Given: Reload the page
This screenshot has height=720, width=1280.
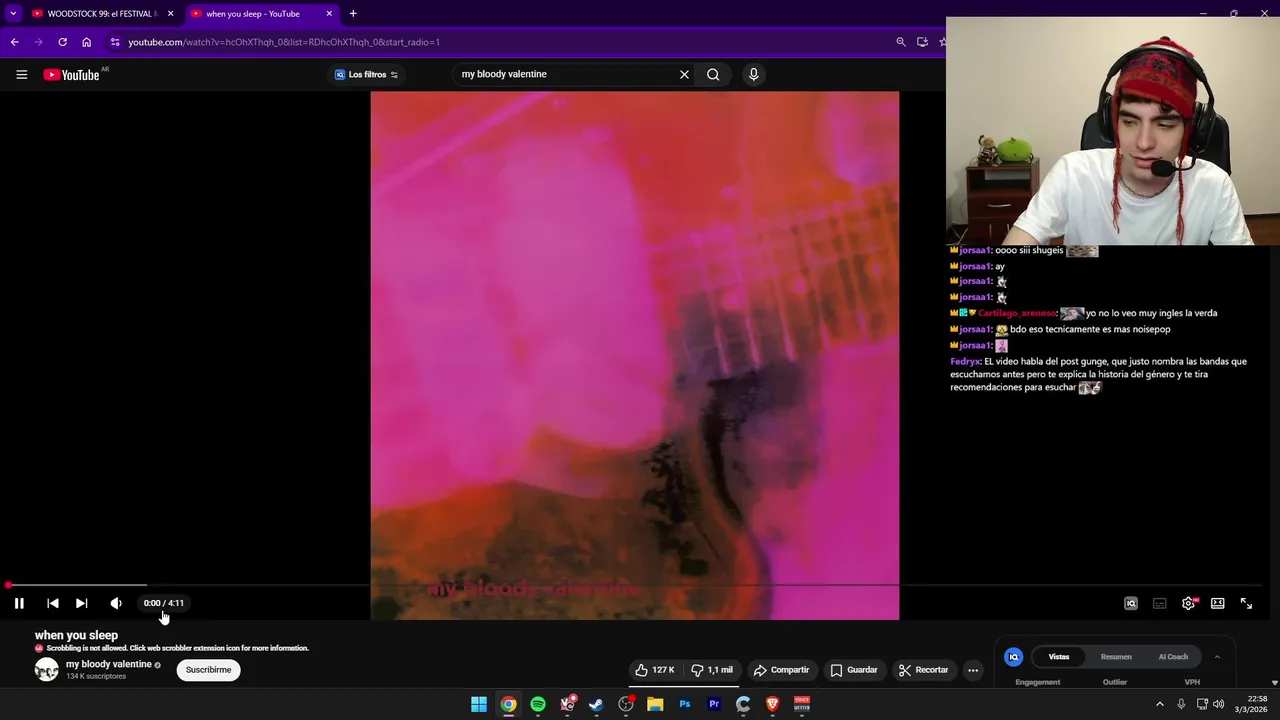Looking at the screenshot, I should (62, 42).
